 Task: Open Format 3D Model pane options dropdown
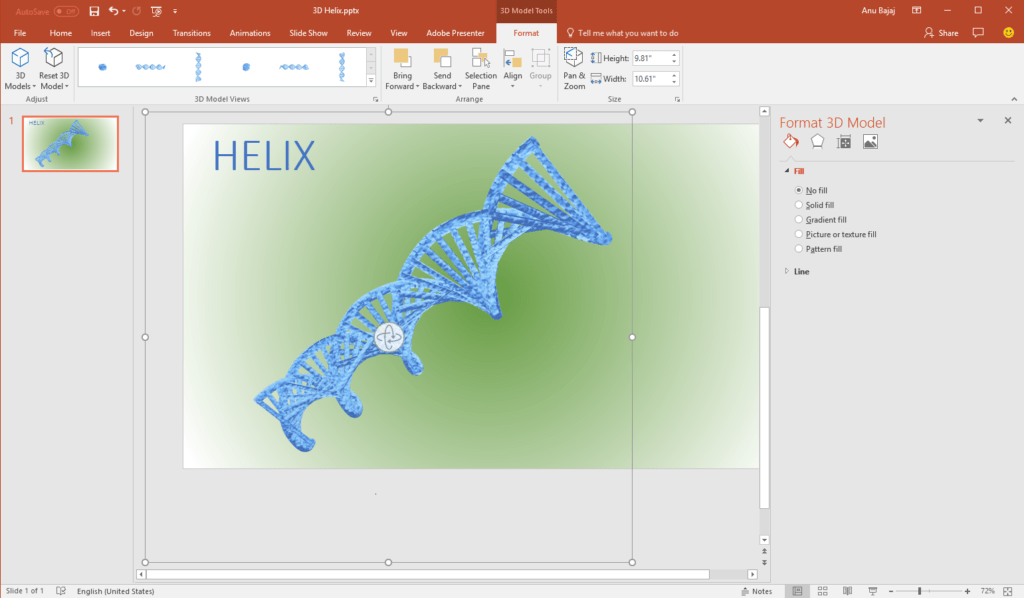coord(980,120)
